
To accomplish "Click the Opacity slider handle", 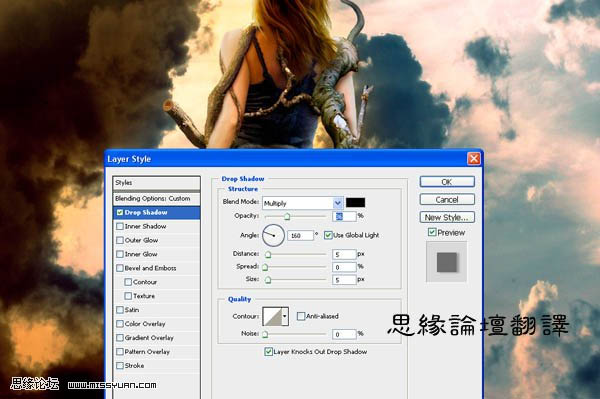I will [287, 217].
